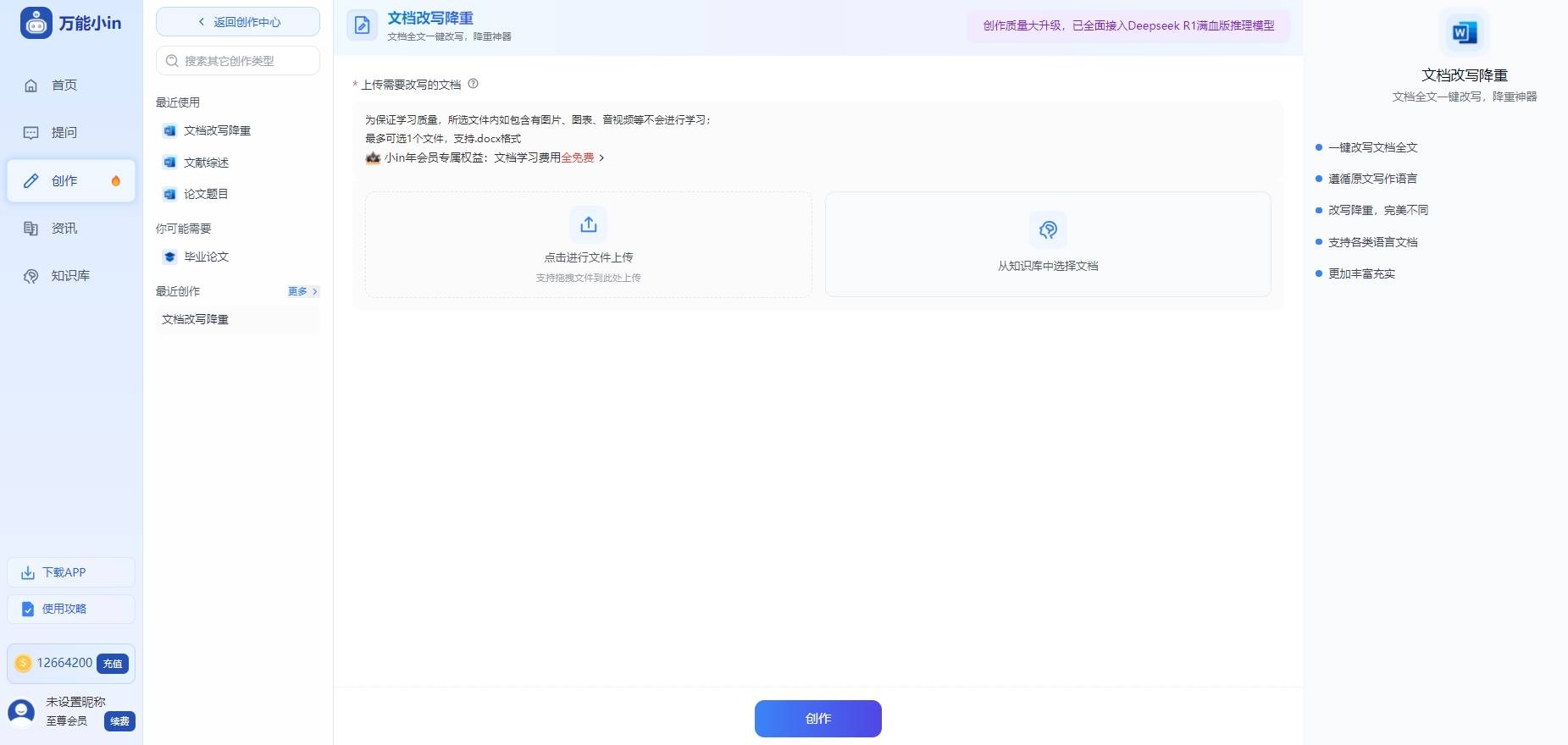Image resolution: width=1568 pixels, height=745 pixels.
Task: Go to the 提问 section
Action: [x=71, y=132]
